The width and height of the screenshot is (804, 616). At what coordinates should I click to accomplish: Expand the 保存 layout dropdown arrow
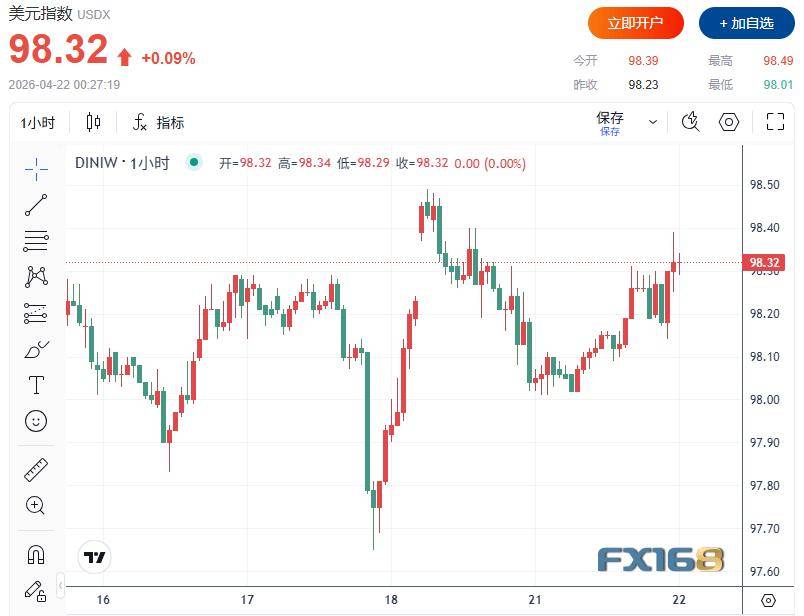[653, 122]
